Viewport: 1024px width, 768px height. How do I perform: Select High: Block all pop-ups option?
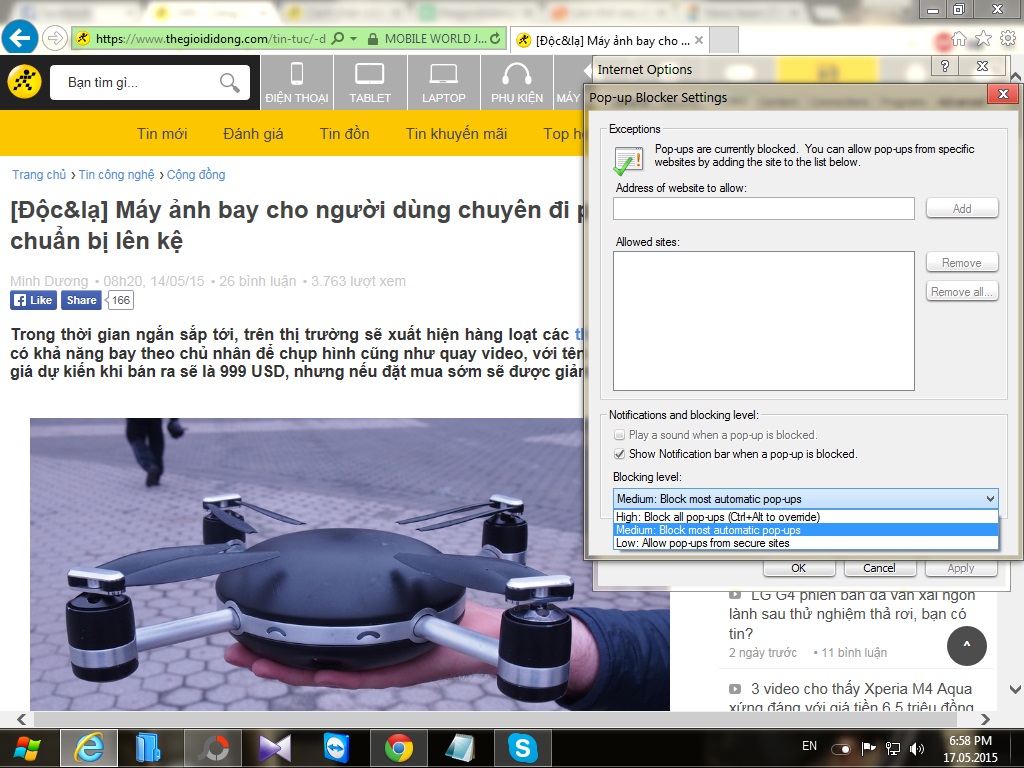click(717, 517)
